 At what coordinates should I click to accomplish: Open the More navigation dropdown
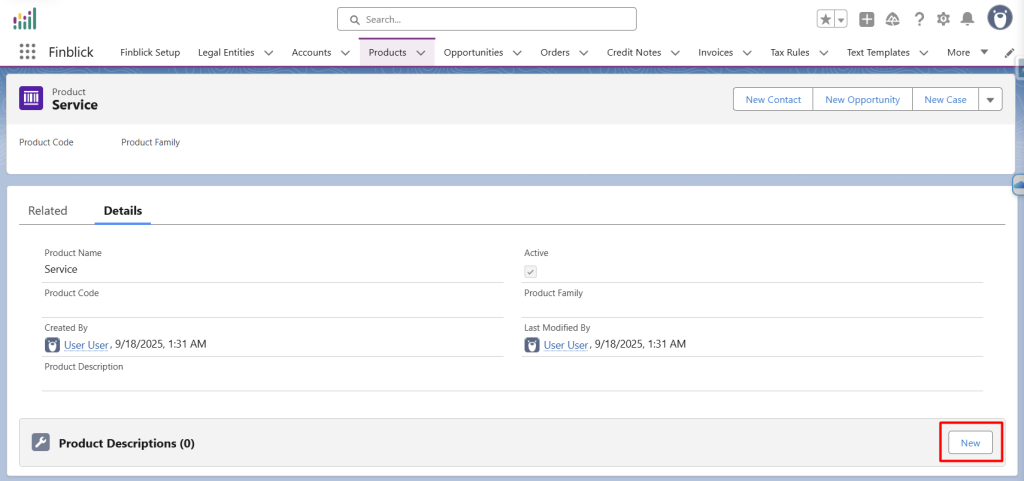click(967, 52)
